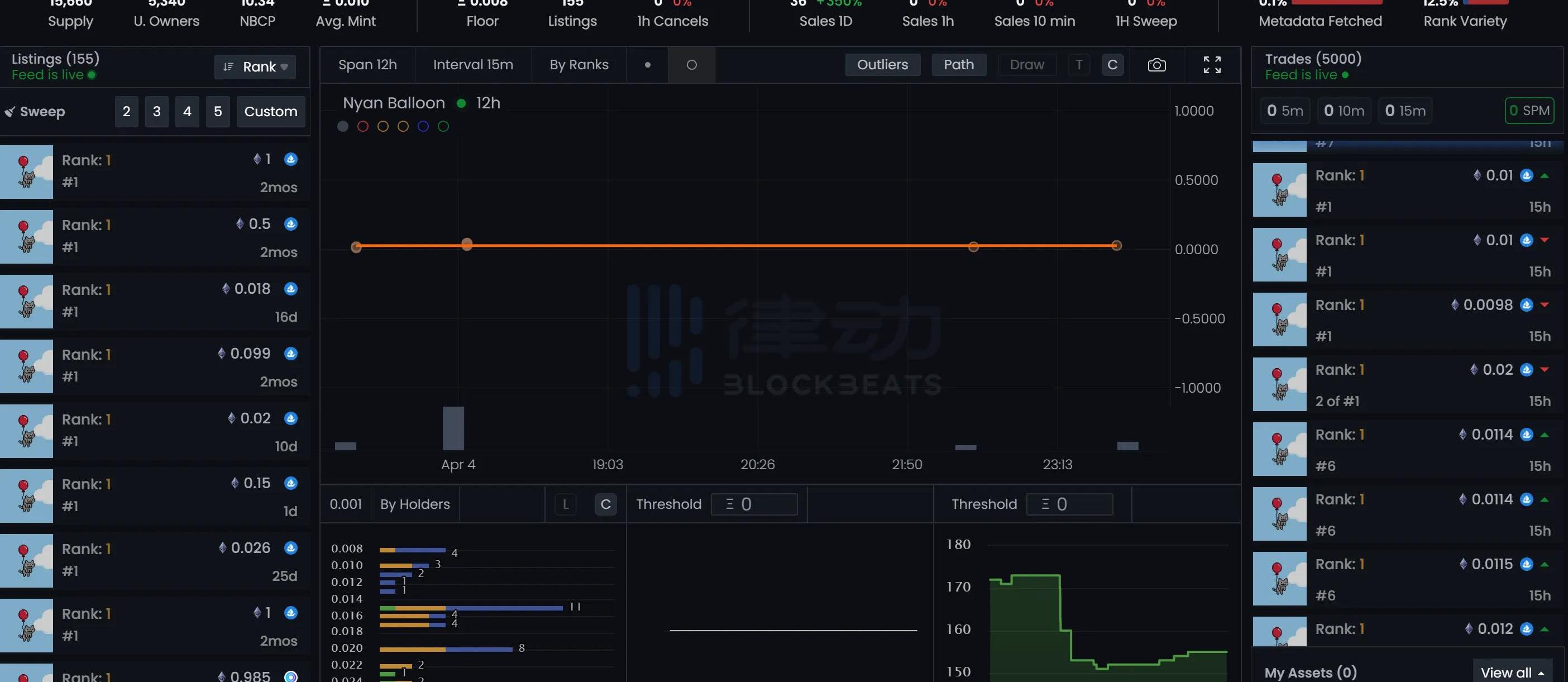Select the 0 15m trades filter

tap(1405, 111)
